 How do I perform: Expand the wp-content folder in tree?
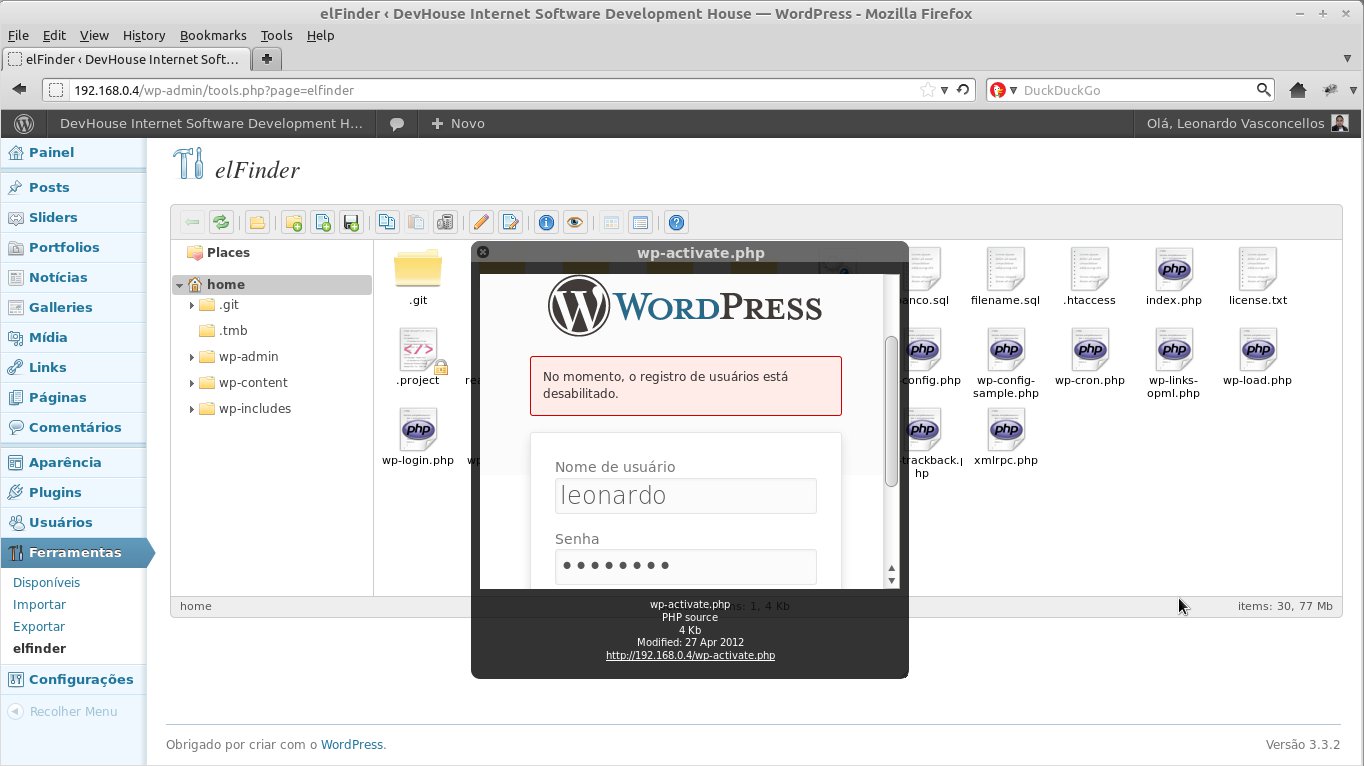tap(191, 383)
